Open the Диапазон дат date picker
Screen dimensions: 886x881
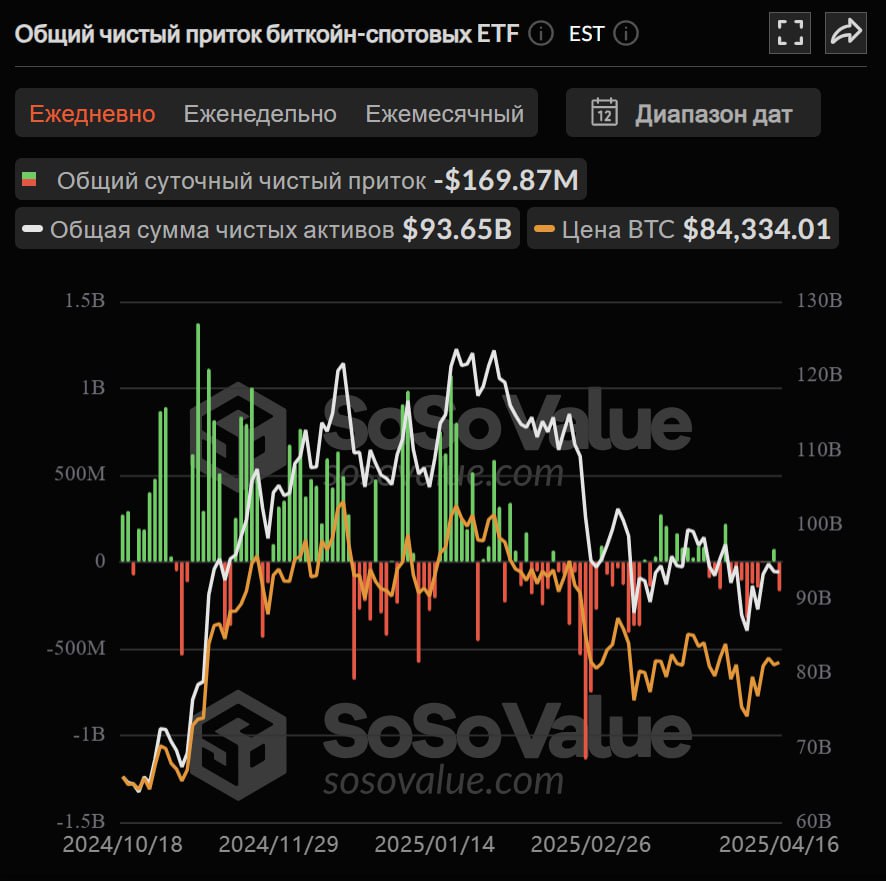tap(693, 112)
